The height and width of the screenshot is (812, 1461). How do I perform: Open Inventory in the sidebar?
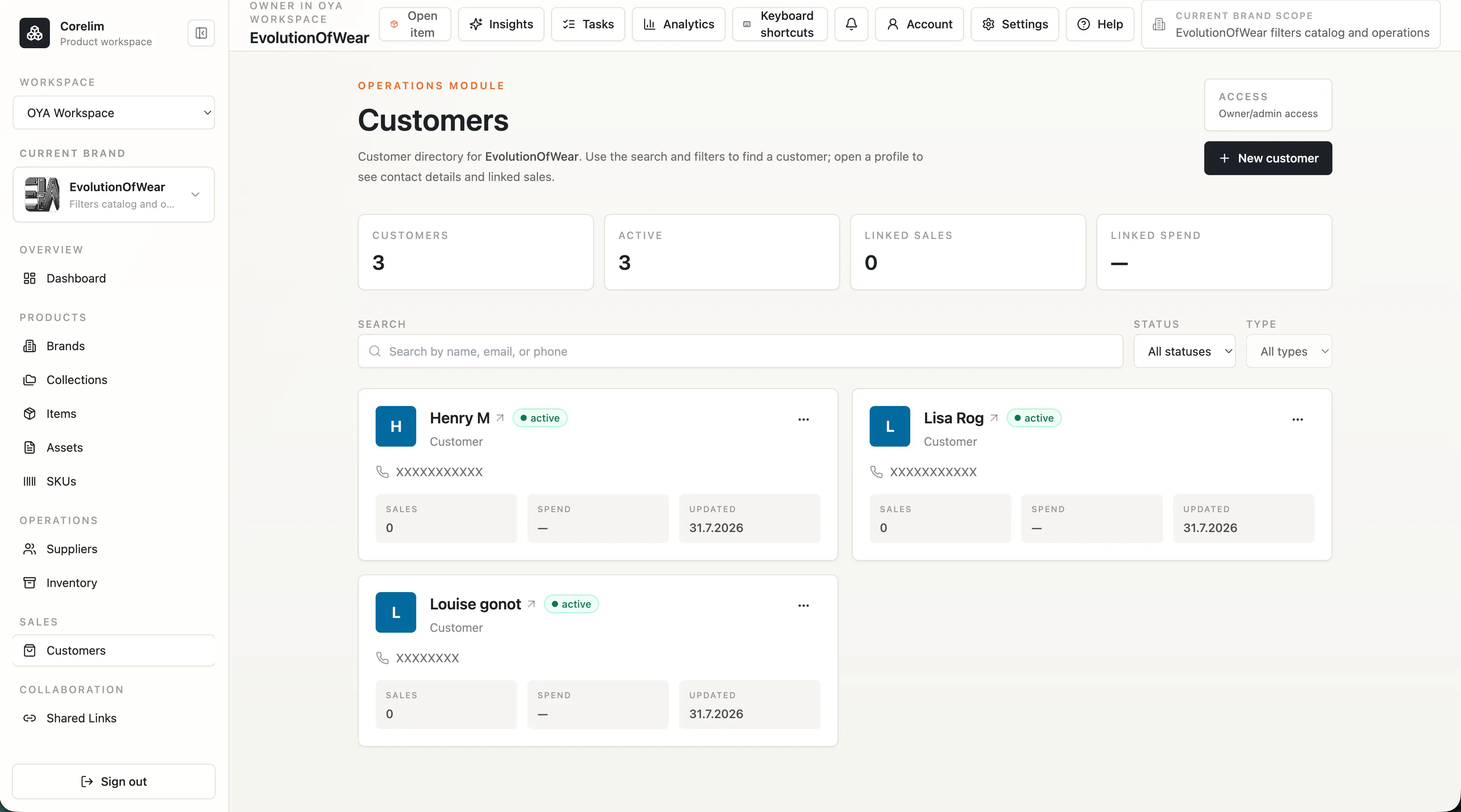(113, 583)
